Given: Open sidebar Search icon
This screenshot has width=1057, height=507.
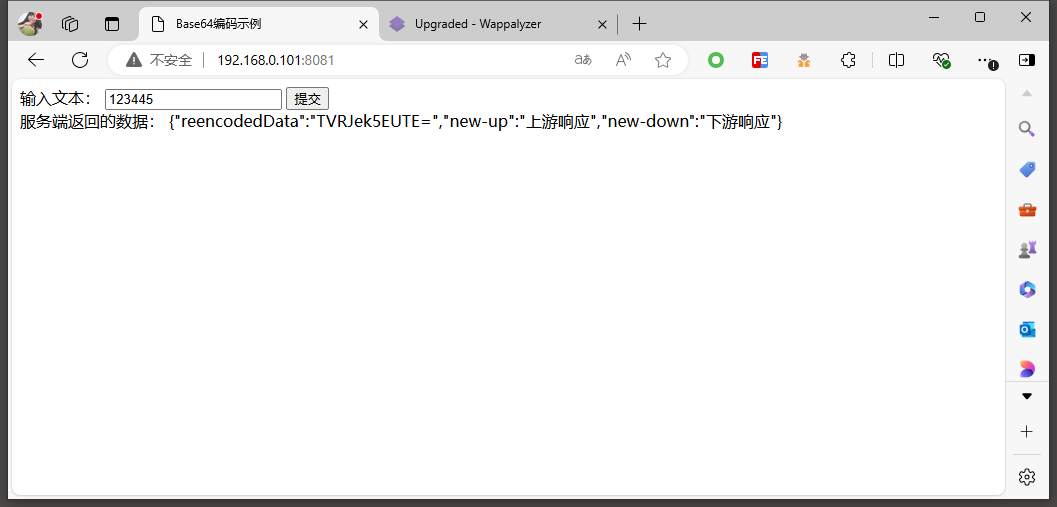Looking at the screenshot, I should pos(1027,129).
